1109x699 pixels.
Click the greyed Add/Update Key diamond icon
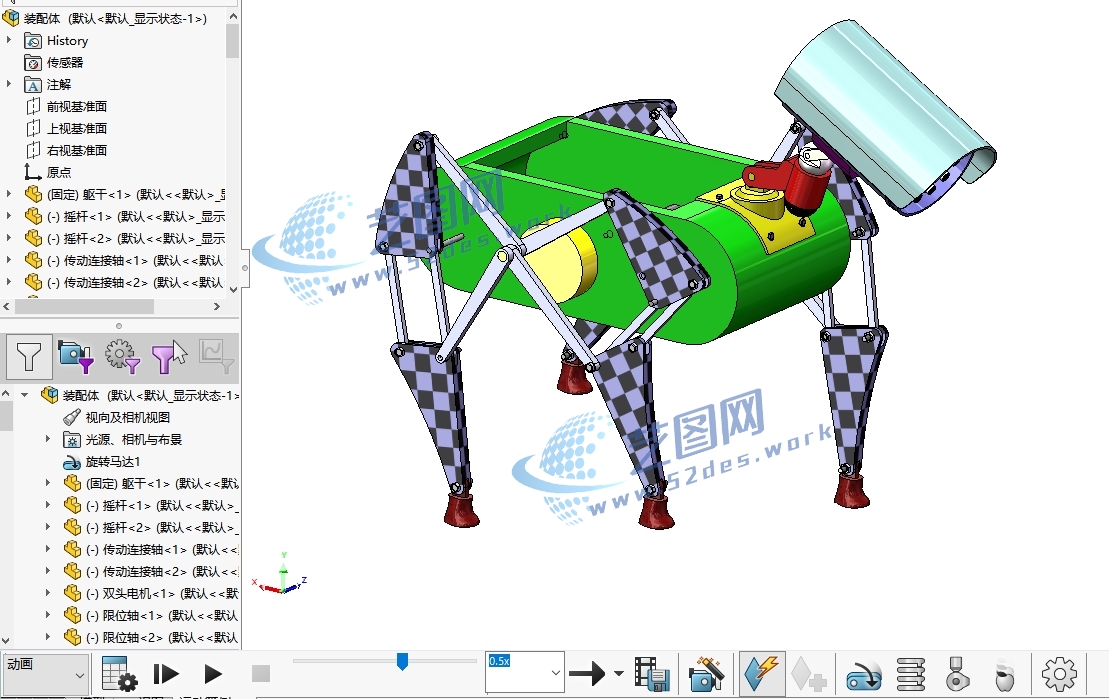(808, 674)
